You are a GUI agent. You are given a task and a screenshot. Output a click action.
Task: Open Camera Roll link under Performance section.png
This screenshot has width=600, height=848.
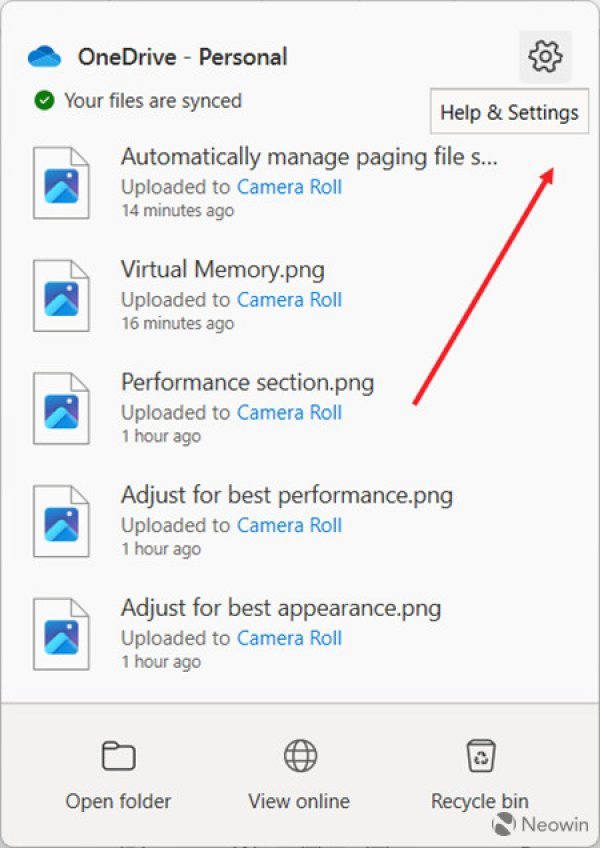click(x=289, y=413)
